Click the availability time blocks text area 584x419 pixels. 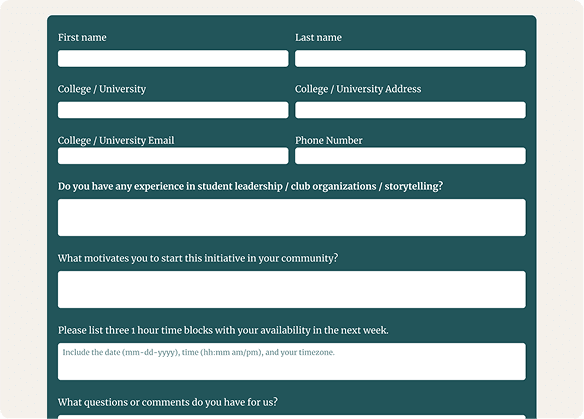click(292, 362)
